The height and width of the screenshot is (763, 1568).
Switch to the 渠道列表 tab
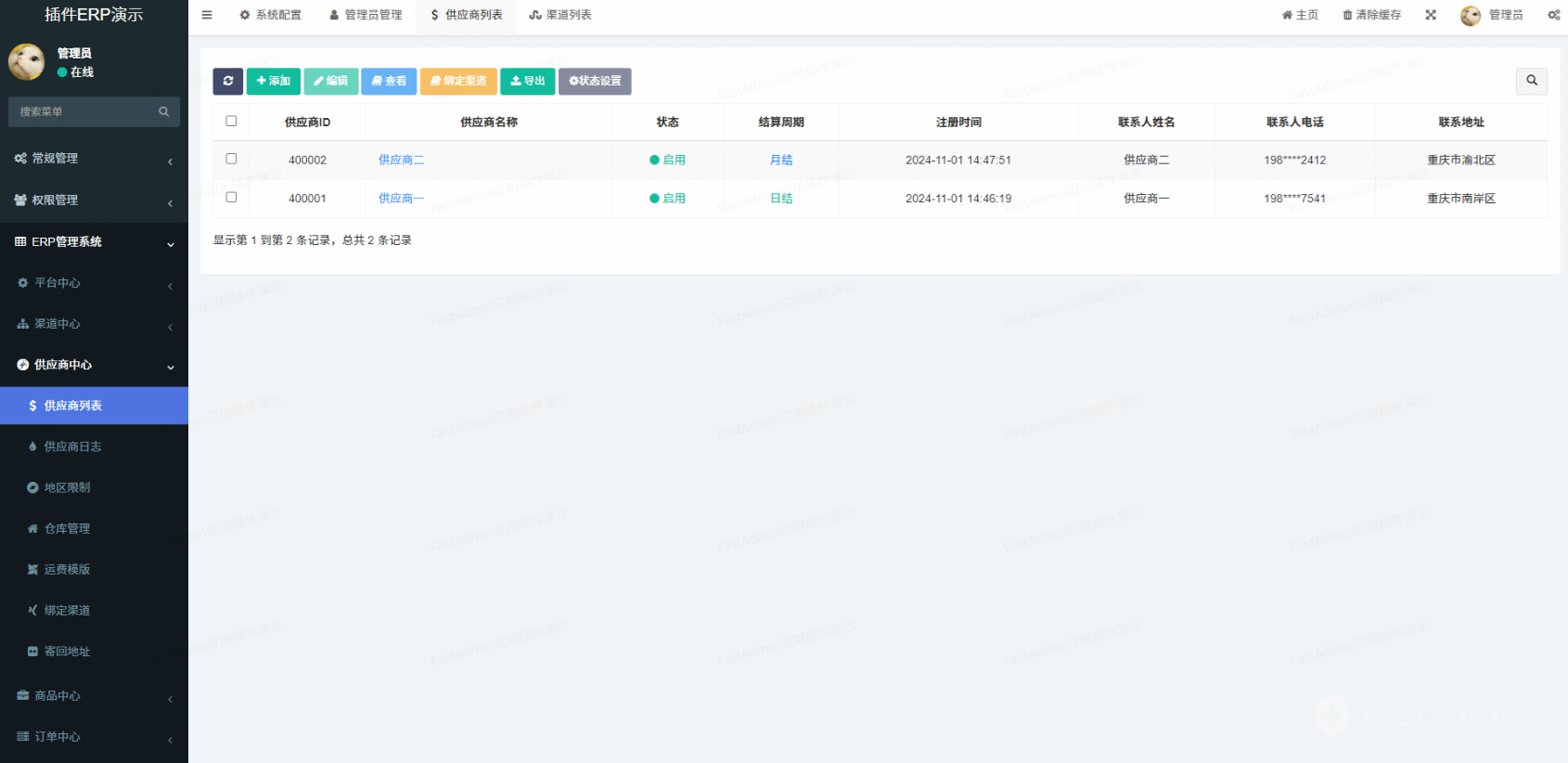tap(560, 15)
